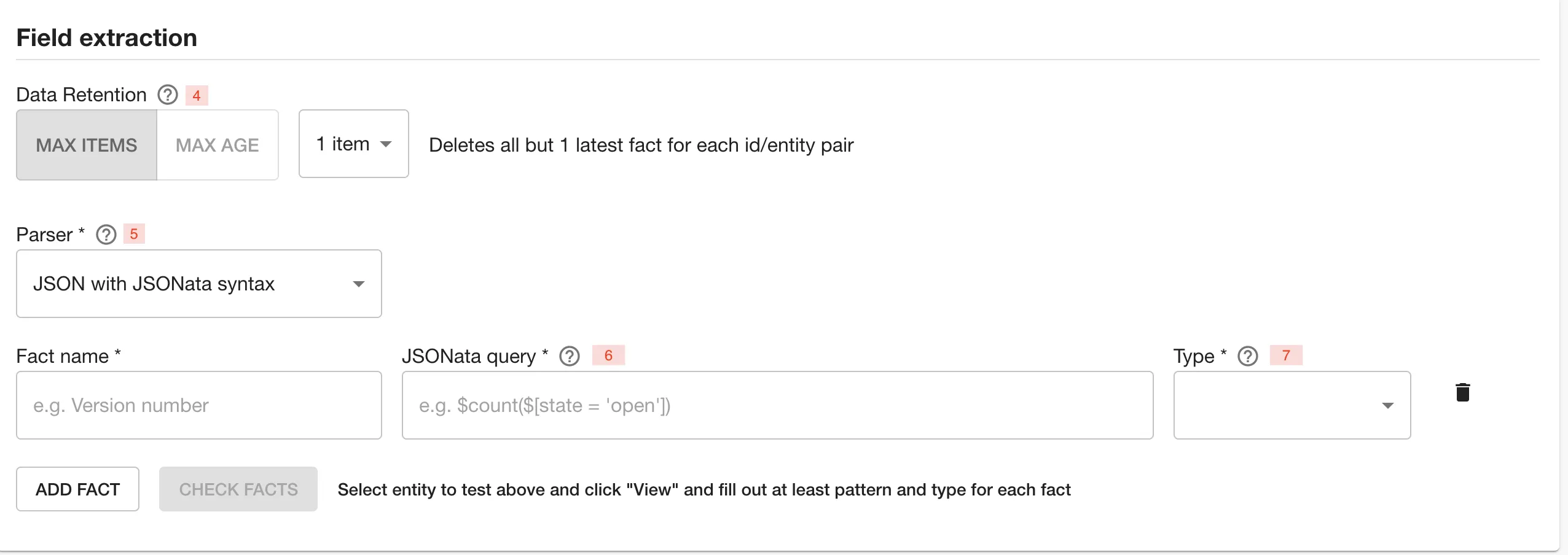Click the Parser help question-mark icon
Image resolution: width=1568 pixels, height=555 pixels.
[106, 235]
